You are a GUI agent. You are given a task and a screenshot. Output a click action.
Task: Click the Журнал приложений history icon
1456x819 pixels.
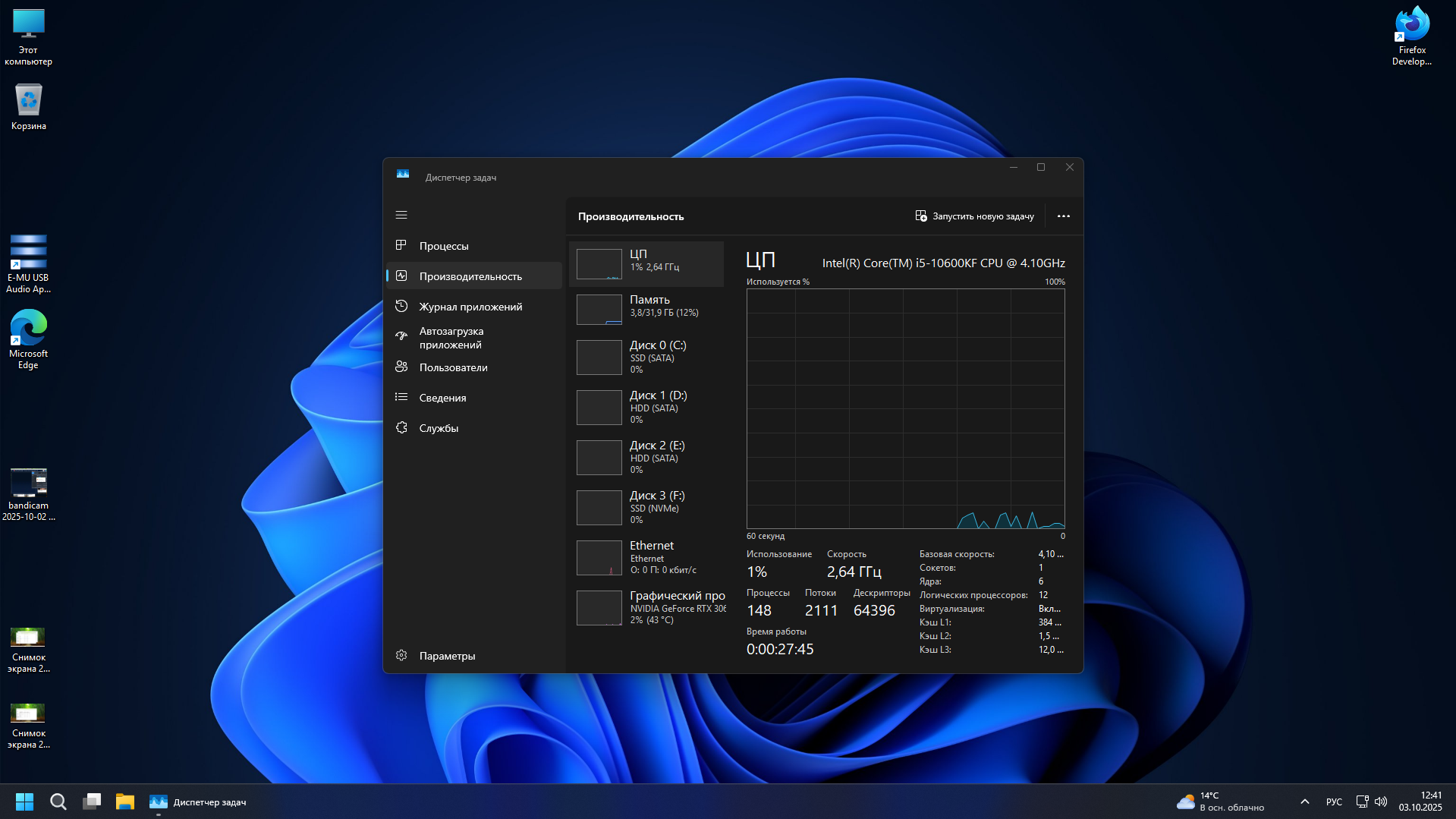click(401, 306)
